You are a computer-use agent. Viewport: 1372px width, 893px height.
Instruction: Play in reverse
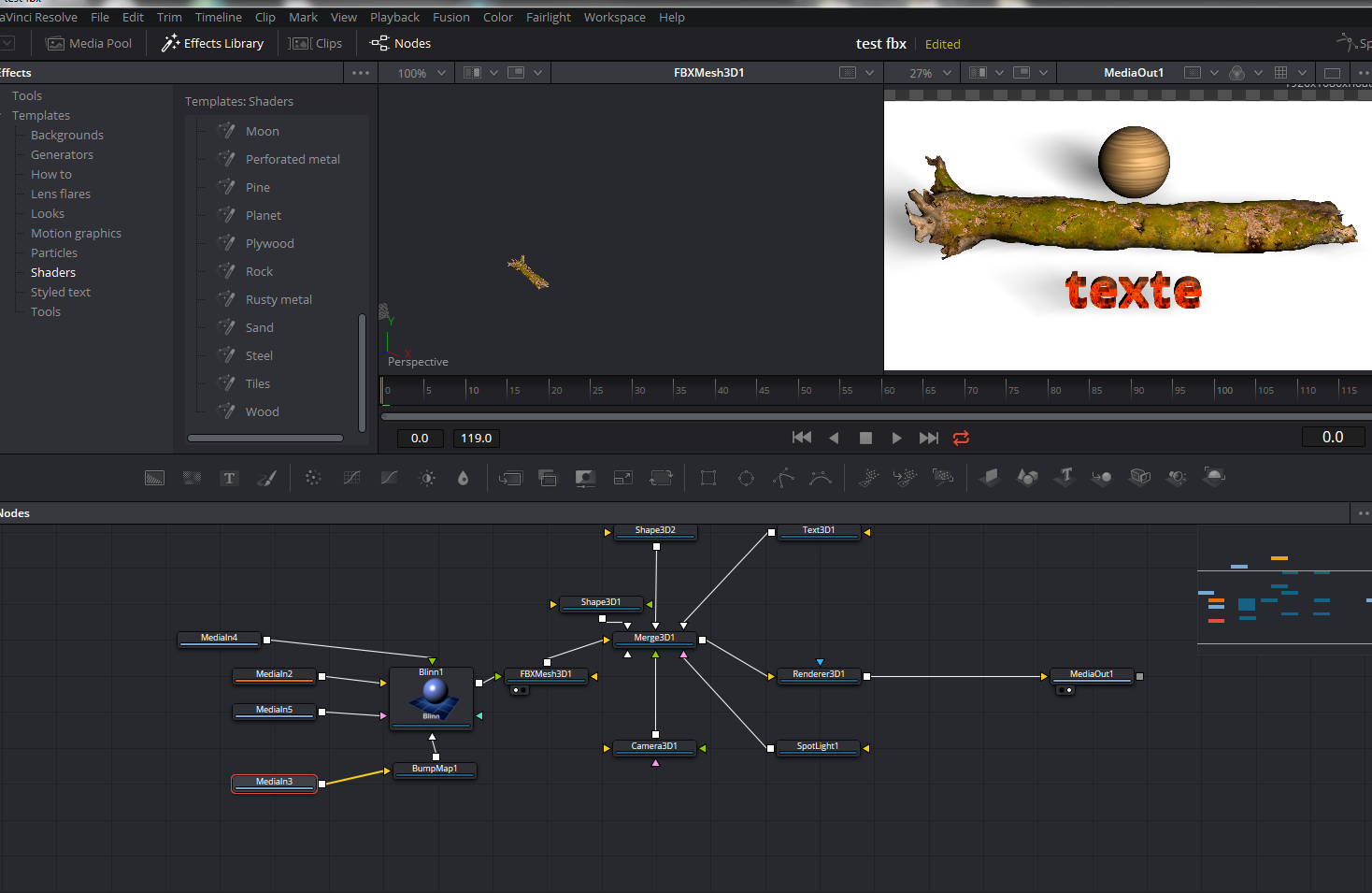tap(834, 438)
